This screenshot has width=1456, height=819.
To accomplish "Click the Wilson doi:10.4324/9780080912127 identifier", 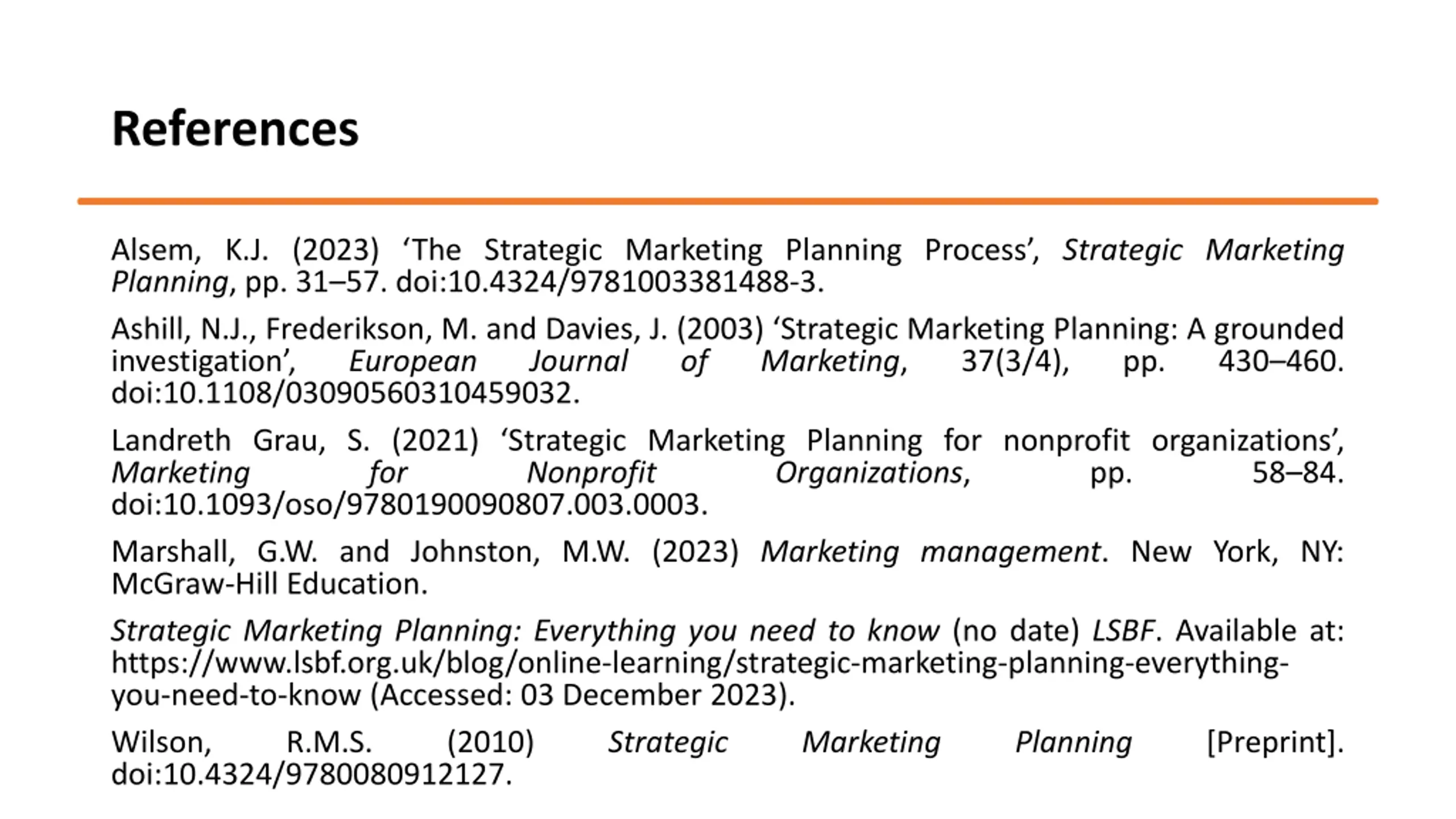I will tap(312, 775).
